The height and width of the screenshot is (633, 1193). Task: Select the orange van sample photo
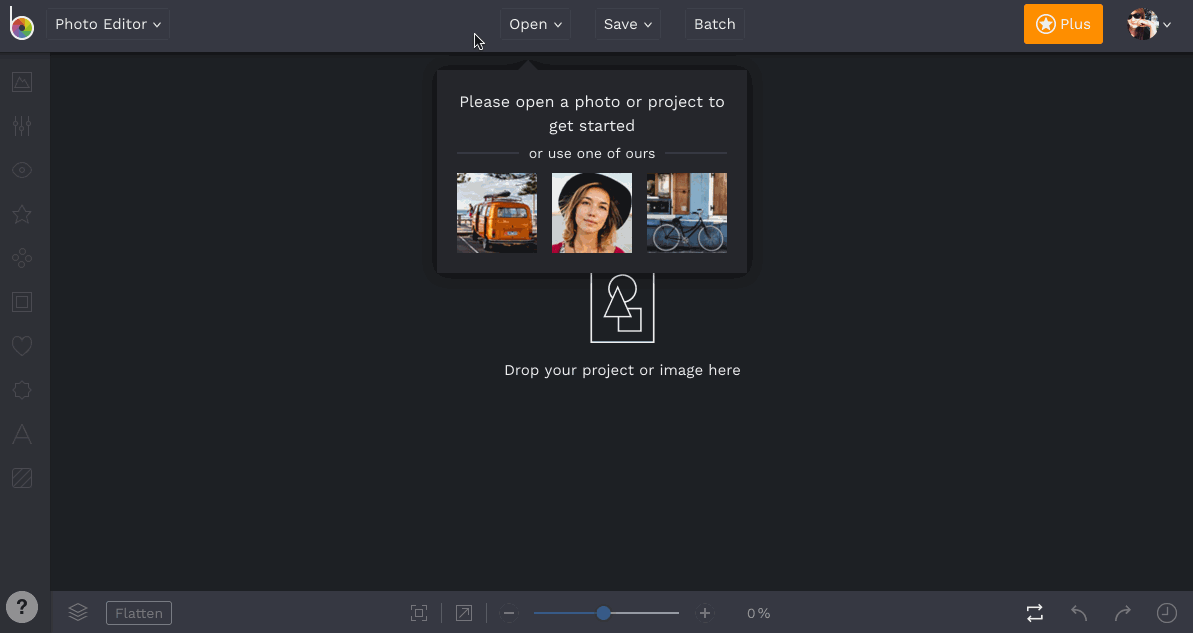coord(497,213)
